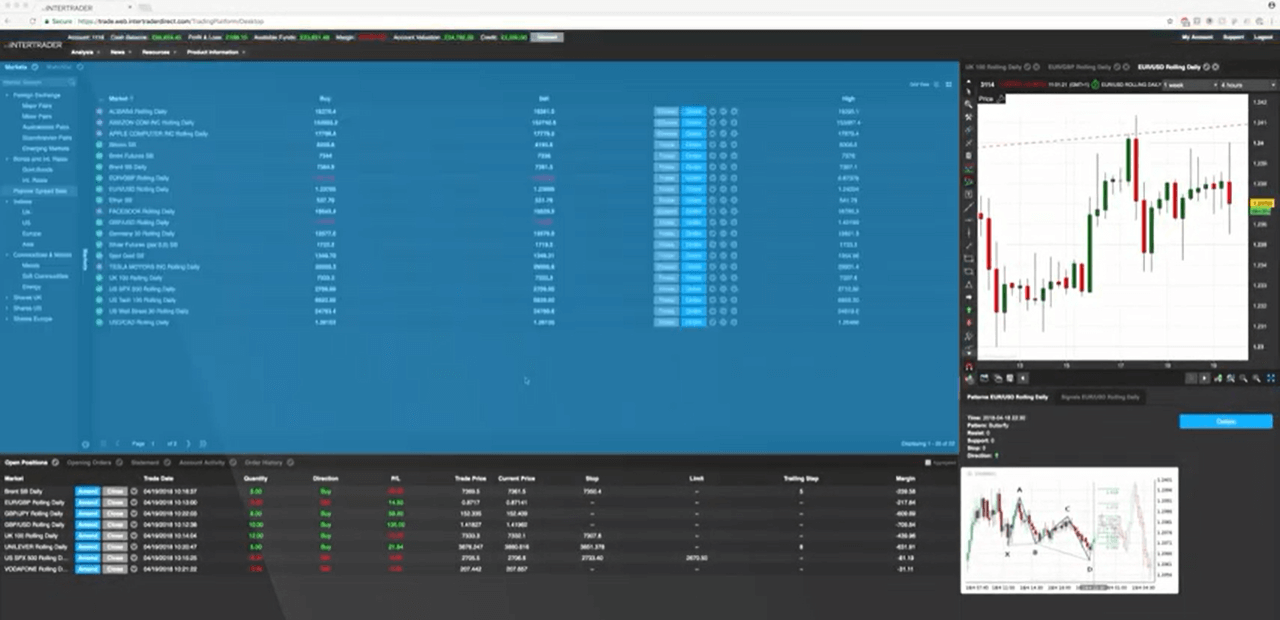
Task: Tick the Aggregate checkbox in positions panel
Action: [928, 463]
